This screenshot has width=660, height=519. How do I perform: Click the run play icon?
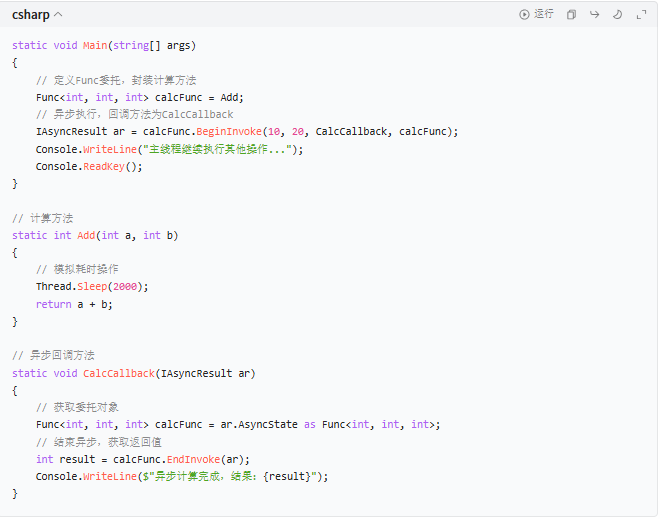pos(524,15)
